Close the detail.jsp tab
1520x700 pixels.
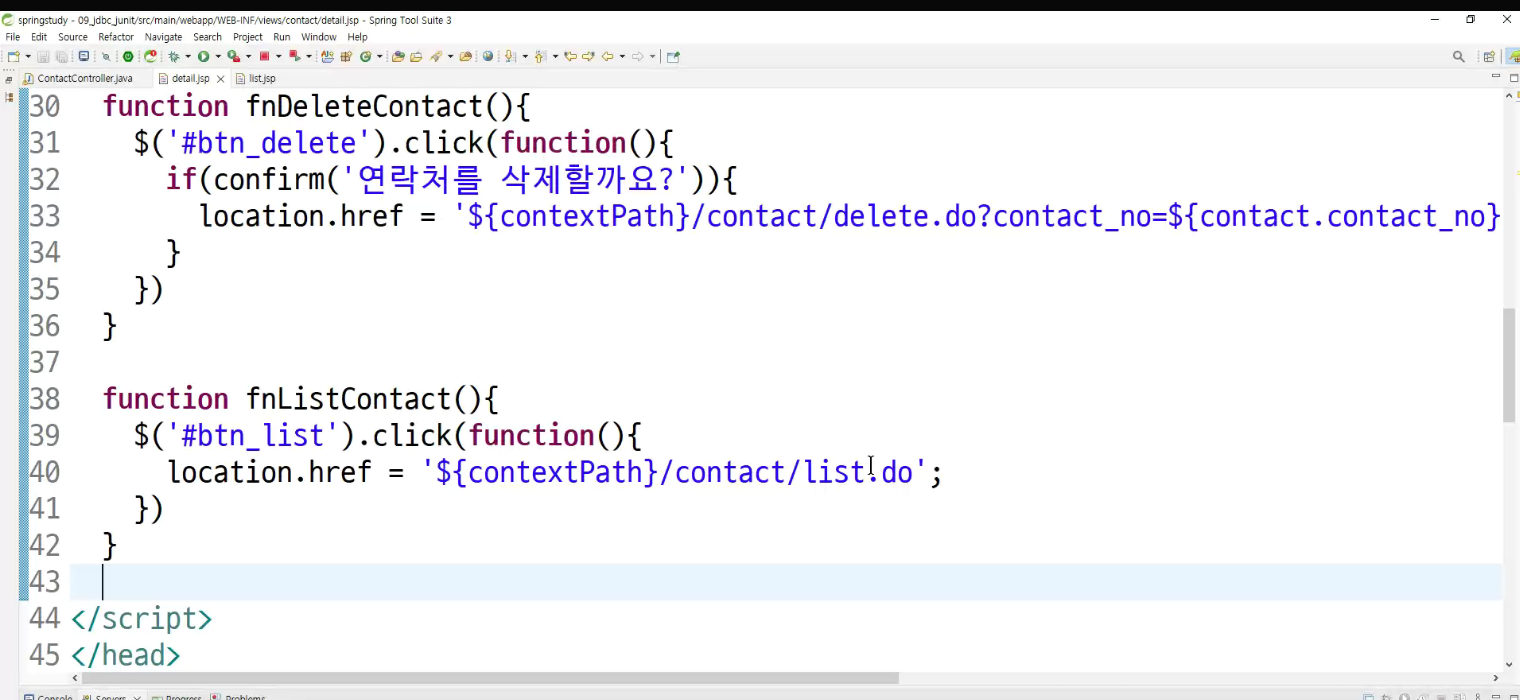221,78
